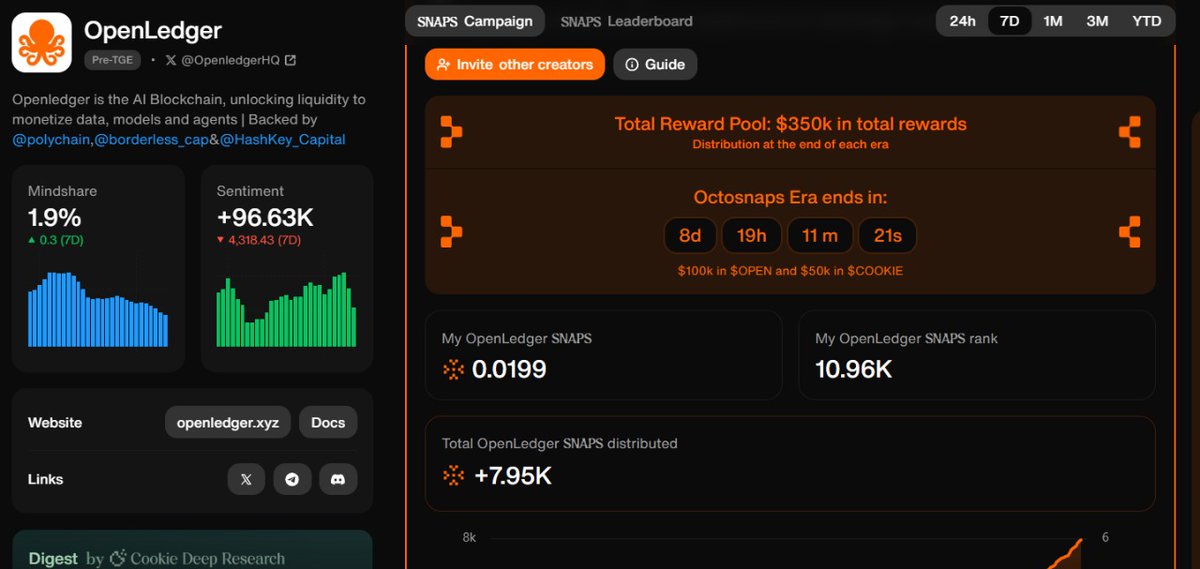Click the 8d countdown box

coord(690,236)
